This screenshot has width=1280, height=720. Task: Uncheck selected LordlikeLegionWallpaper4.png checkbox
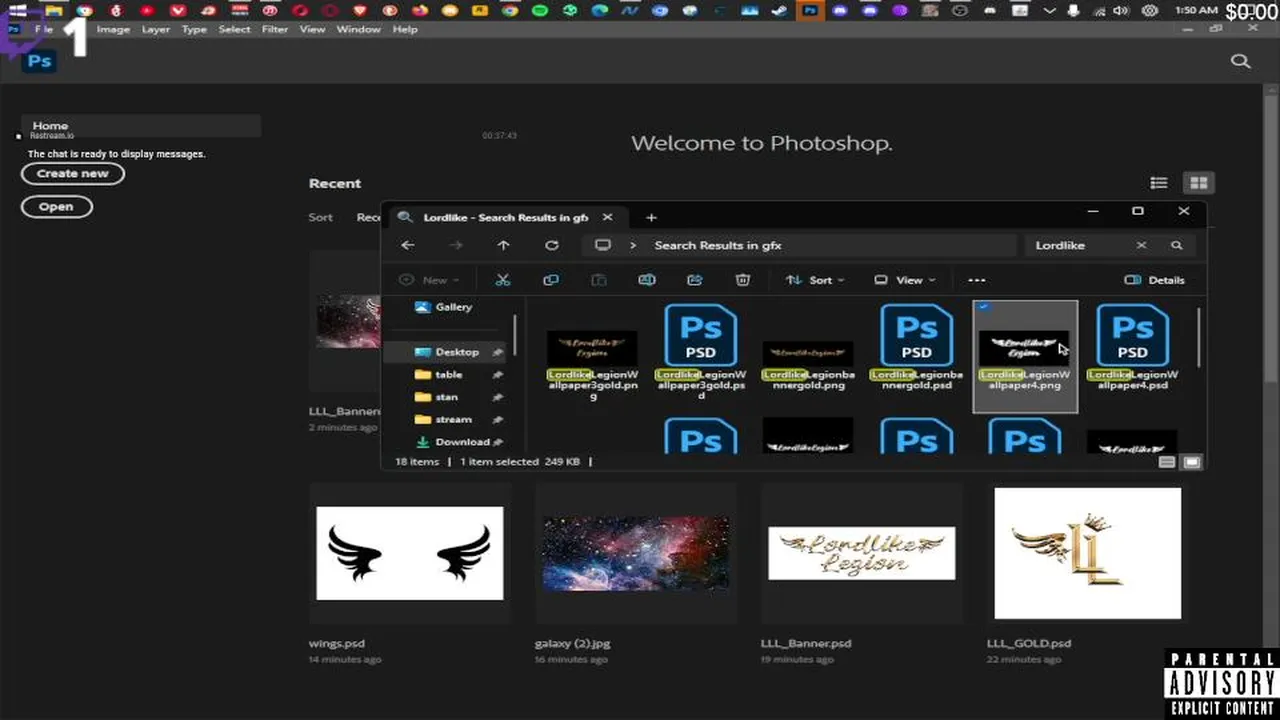click(x=984, y=307)
